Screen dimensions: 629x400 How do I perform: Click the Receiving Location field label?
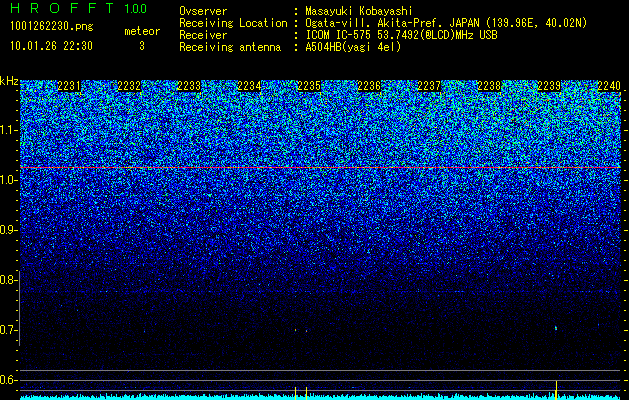click(233, 23)
